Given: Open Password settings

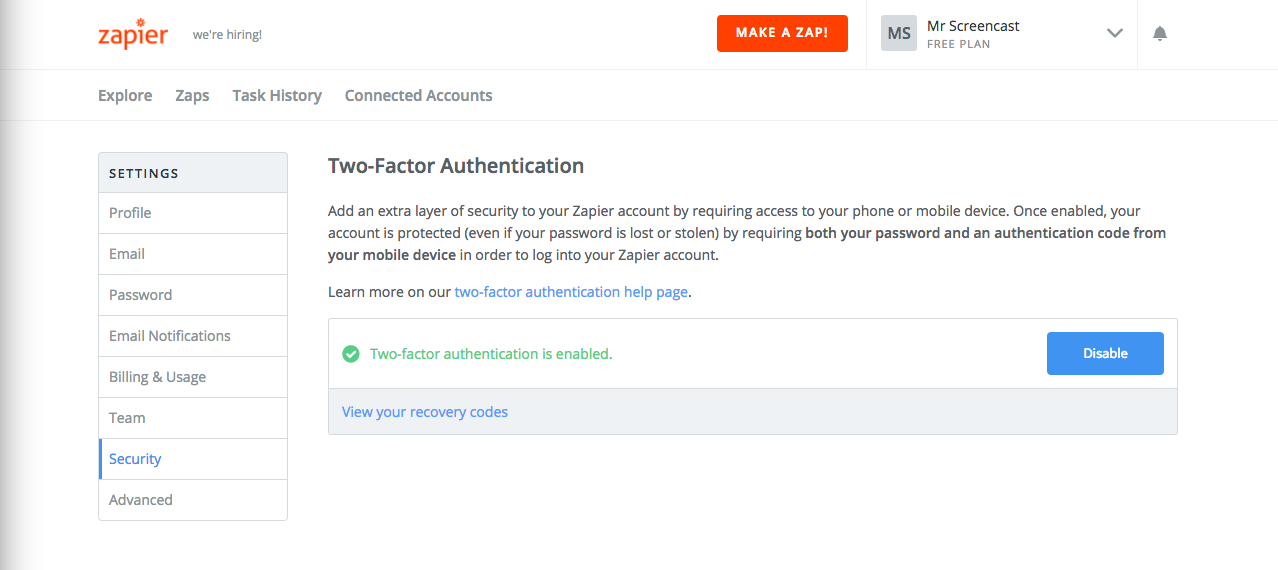Looking at the screenshot, I should coord(193,295).
